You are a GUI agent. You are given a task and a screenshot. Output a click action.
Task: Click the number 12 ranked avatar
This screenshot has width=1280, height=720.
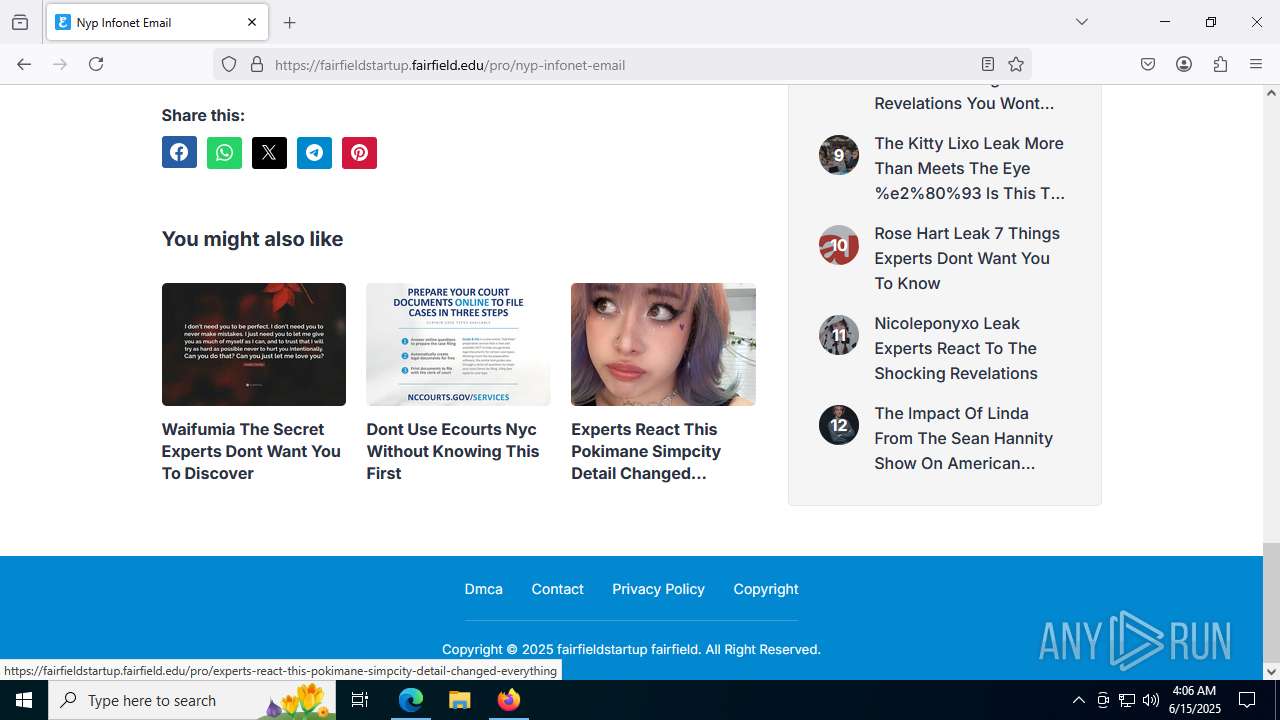point(839,425)
